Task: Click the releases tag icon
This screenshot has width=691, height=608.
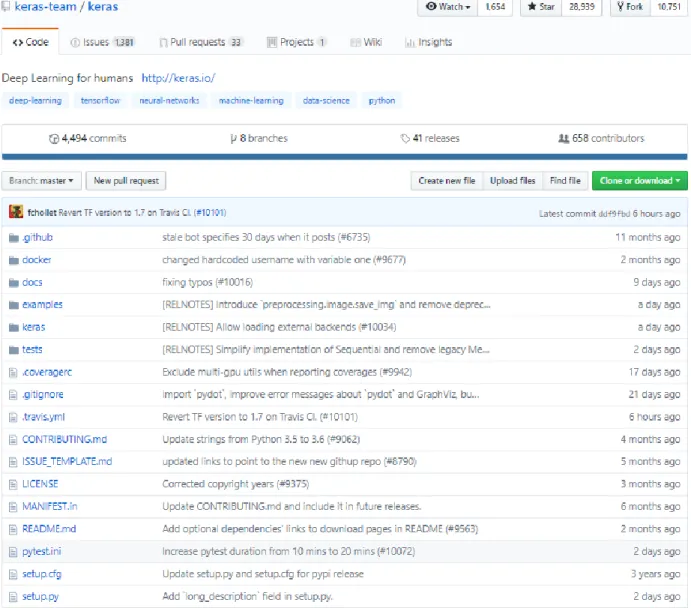Action: coord(405,139)
